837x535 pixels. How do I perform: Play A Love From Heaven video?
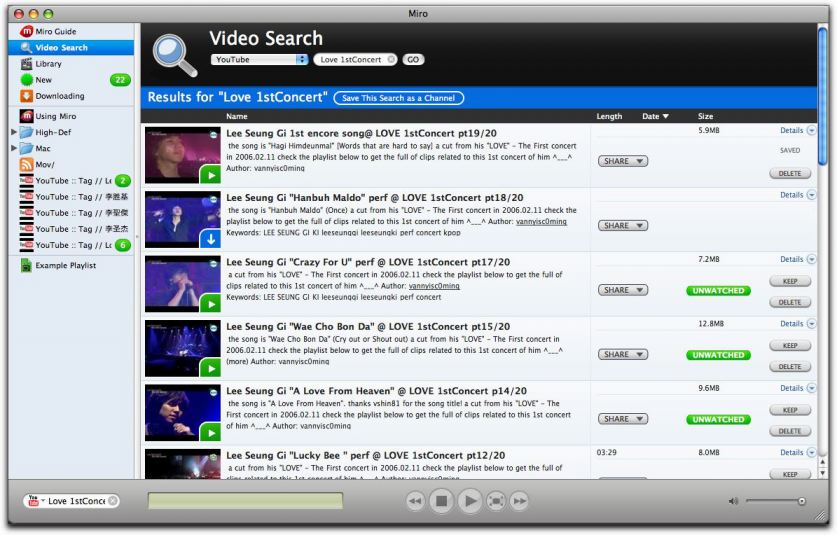[210, 432]
